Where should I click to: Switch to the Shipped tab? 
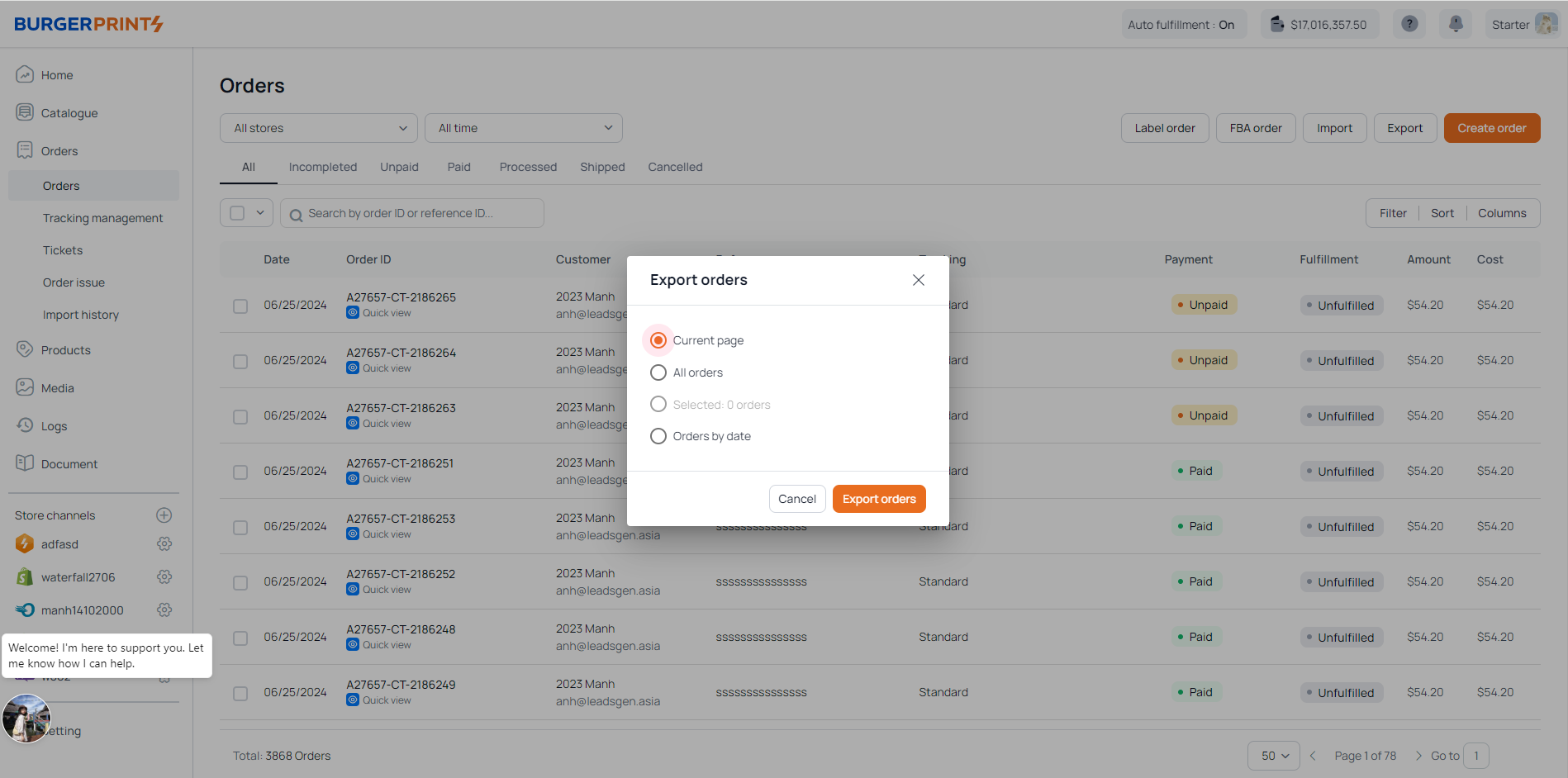602,167
